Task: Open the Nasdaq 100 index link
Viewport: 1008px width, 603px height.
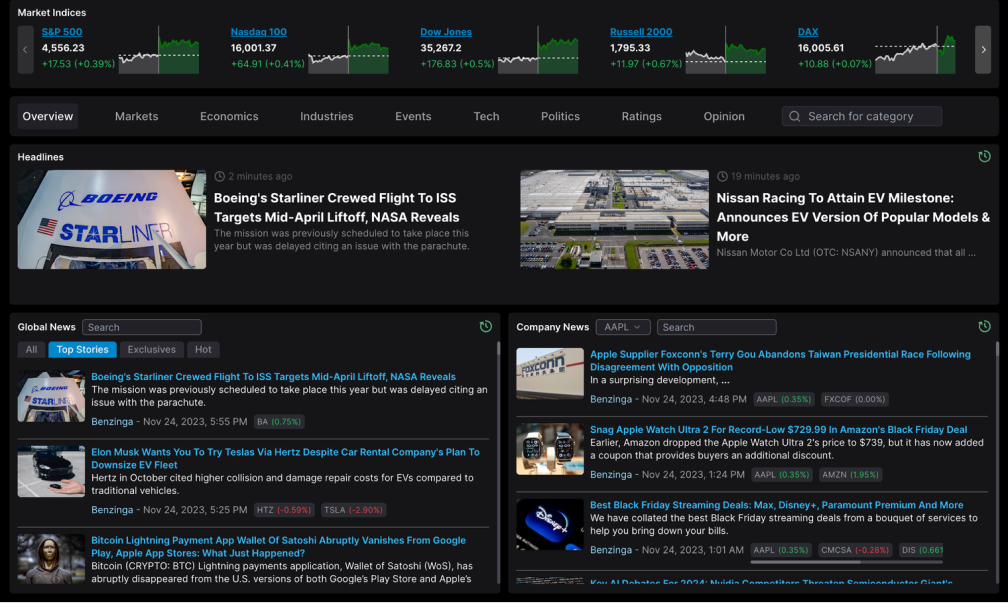Action: pos(258,32)
